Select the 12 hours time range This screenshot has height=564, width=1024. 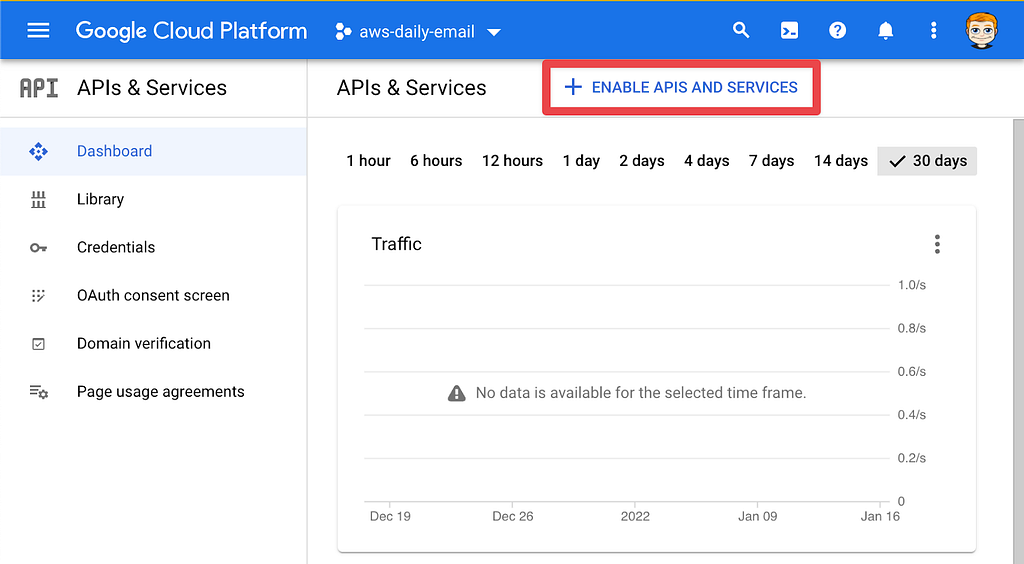click(513, 161)
